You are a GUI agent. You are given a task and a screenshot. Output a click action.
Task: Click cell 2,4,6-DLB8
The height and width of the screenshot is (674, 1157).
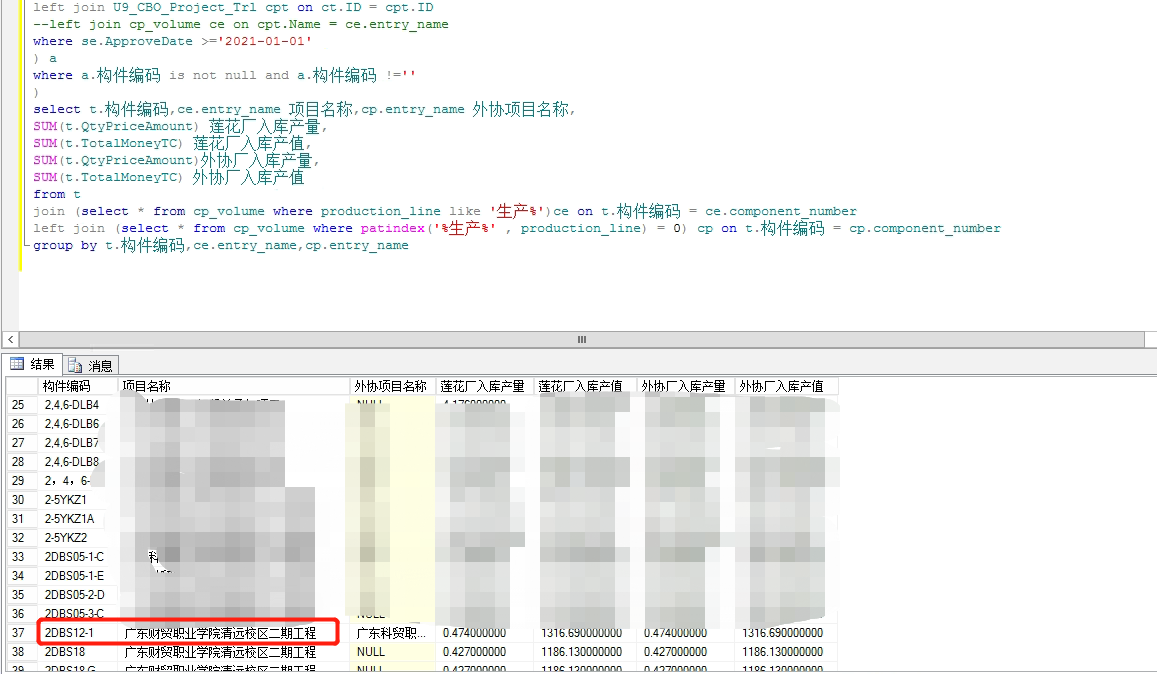click(x=72, y=461)
